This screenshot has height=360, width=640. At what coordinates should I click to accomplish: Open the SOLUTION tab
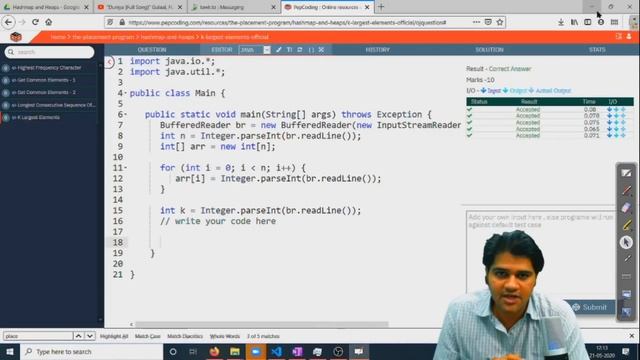point(489,50)
